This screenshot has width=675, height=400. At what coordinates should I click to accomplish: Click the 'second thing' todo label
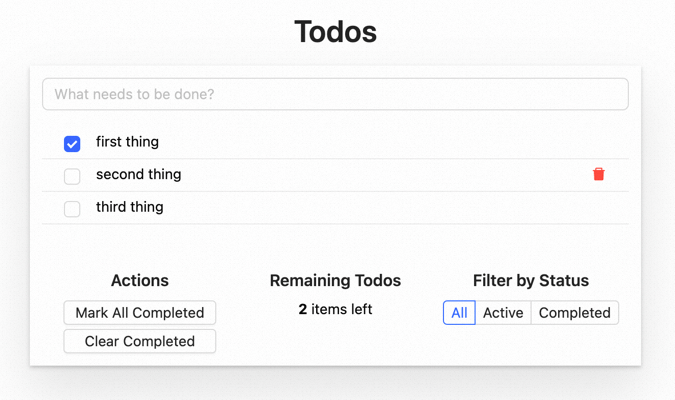(x=138, y=174)
